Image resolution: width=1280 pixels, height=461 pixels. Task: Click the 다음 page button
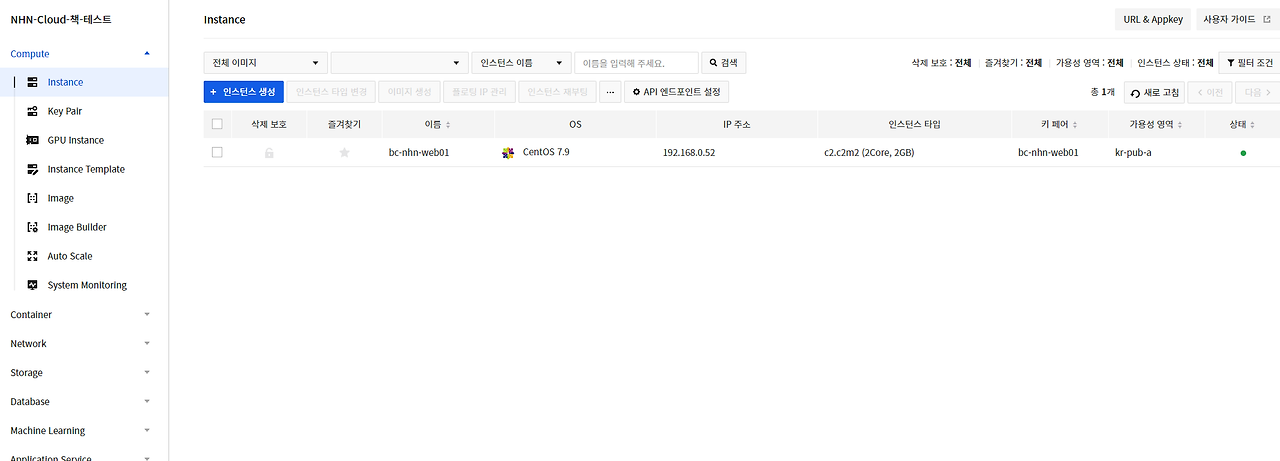[1257, 92]
